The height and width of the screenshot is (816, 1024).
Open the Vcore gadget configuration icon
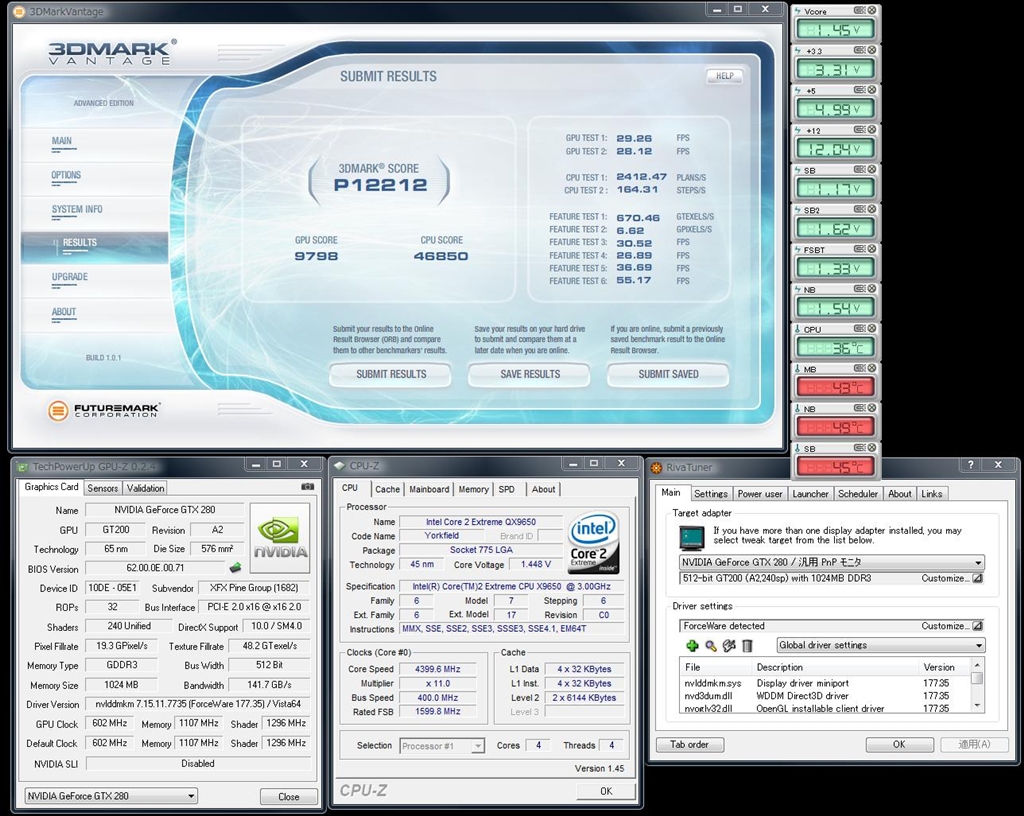tap(860, 10)
